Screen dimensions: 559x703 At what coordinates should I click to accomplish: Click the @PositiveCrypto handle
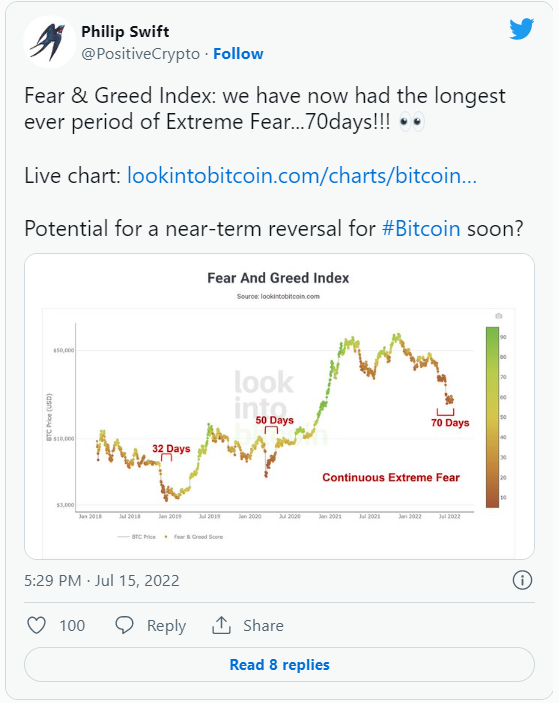tap(140, 54)
